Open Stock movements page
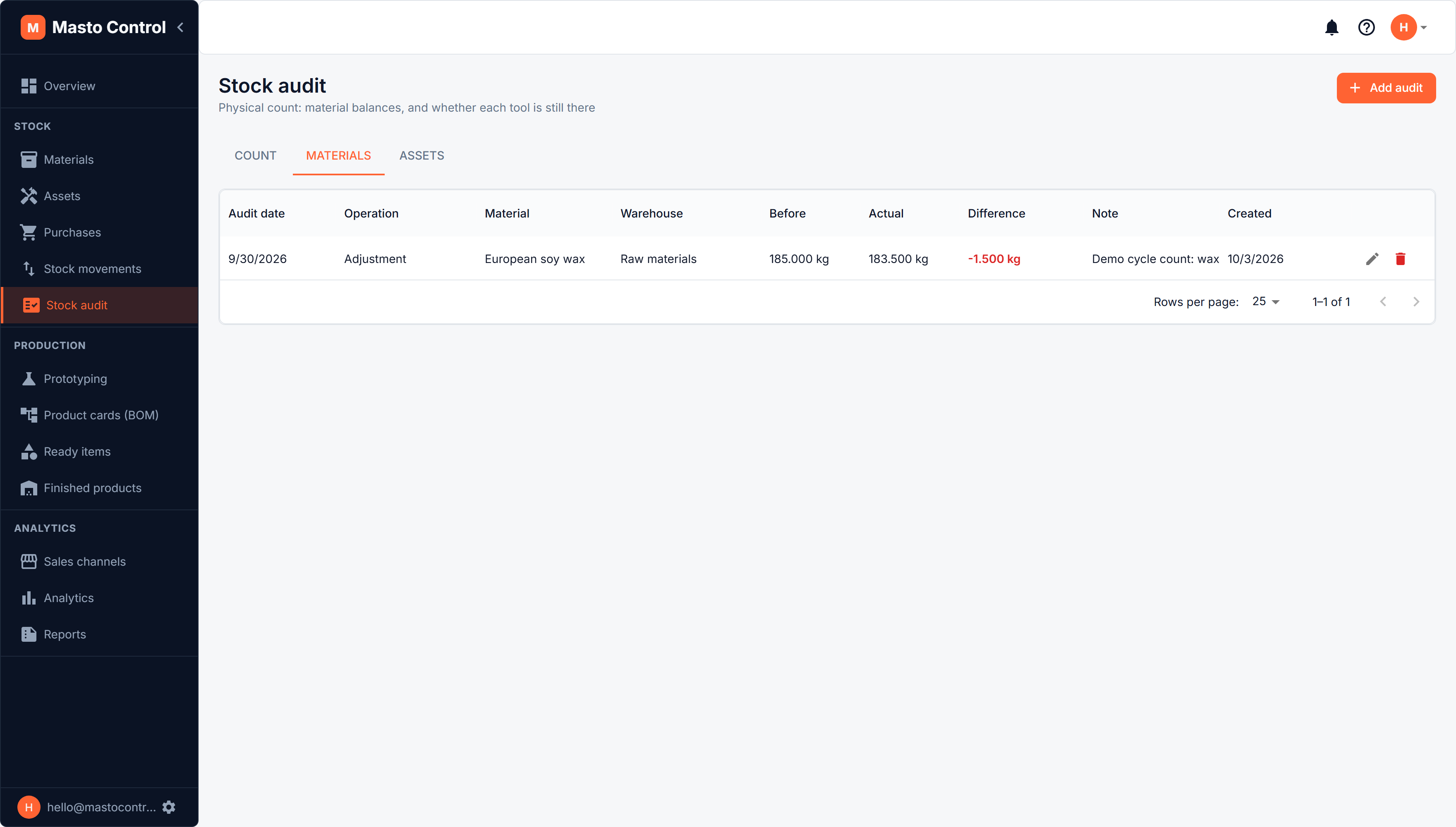 (x=99, y=269)
